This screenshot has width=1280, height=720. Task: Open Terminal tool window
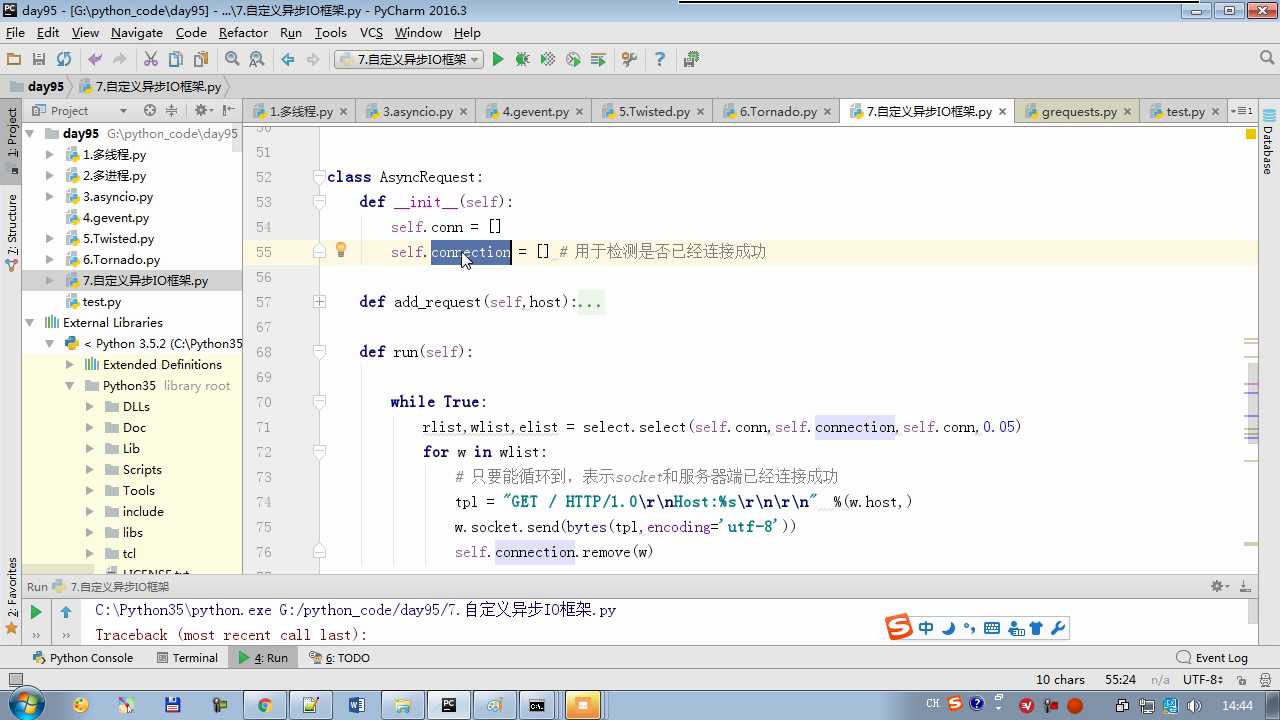coord(187,657)
